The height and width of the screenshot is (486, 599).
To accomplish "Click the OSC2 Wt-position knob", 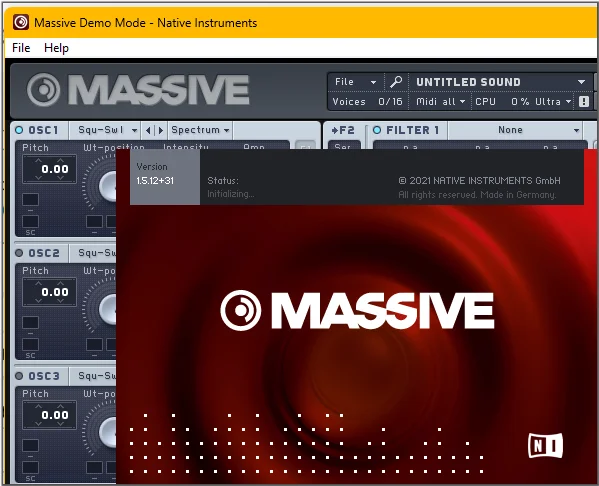I will pos(108,309).
